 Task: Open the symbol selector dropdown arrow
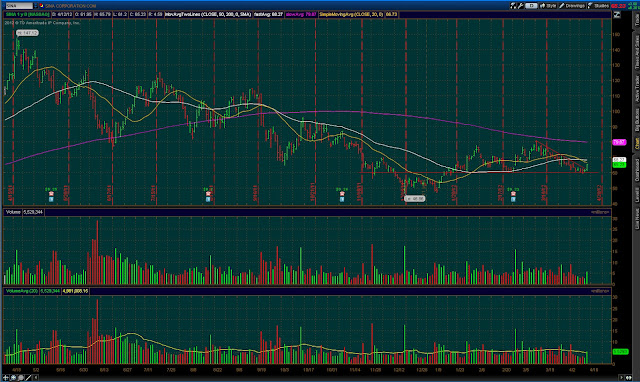click(x=36, y=6)
